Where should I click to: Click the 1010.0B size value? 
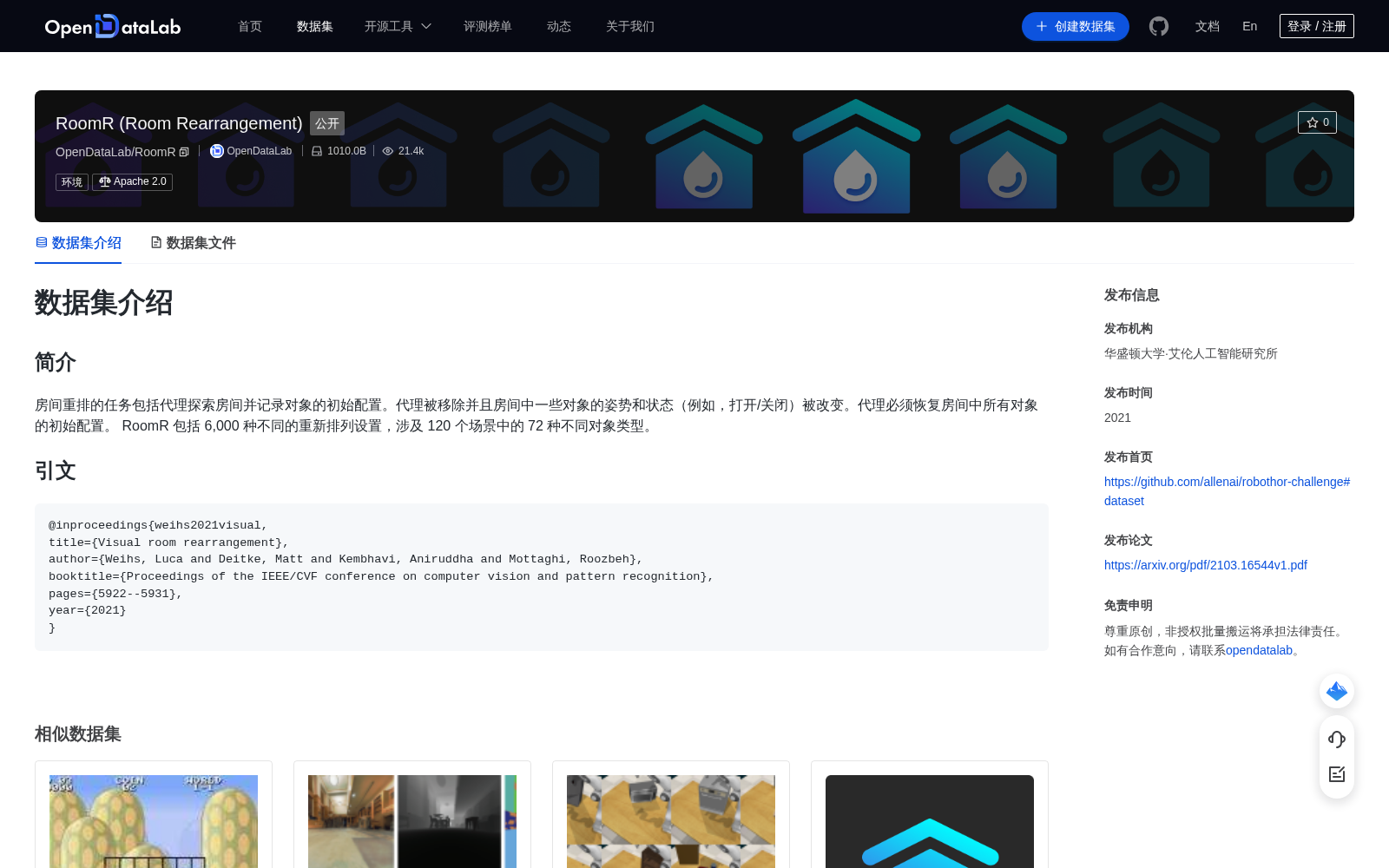pos(346,151)
